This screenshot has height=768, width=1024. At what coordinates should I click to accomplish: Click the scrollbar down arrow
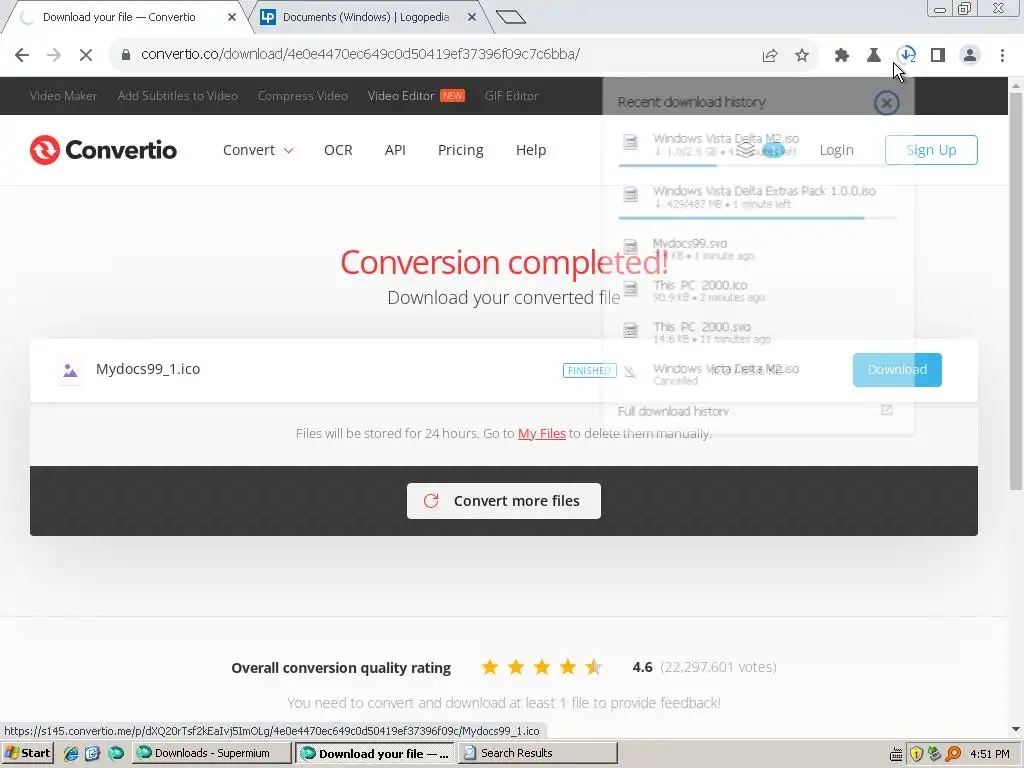point(1016,729)
